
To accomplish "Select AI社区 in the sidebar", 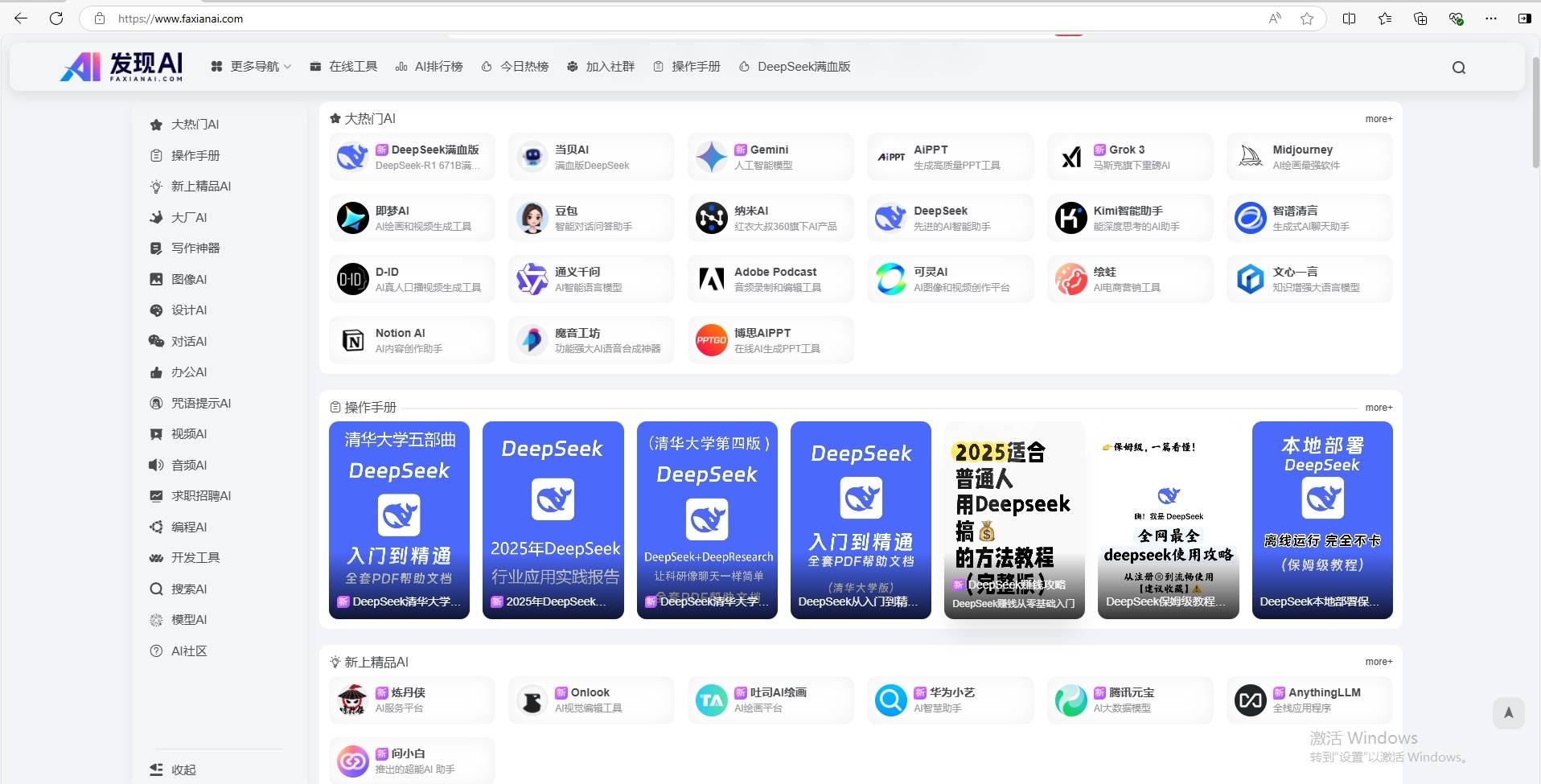I will (179, 651).
